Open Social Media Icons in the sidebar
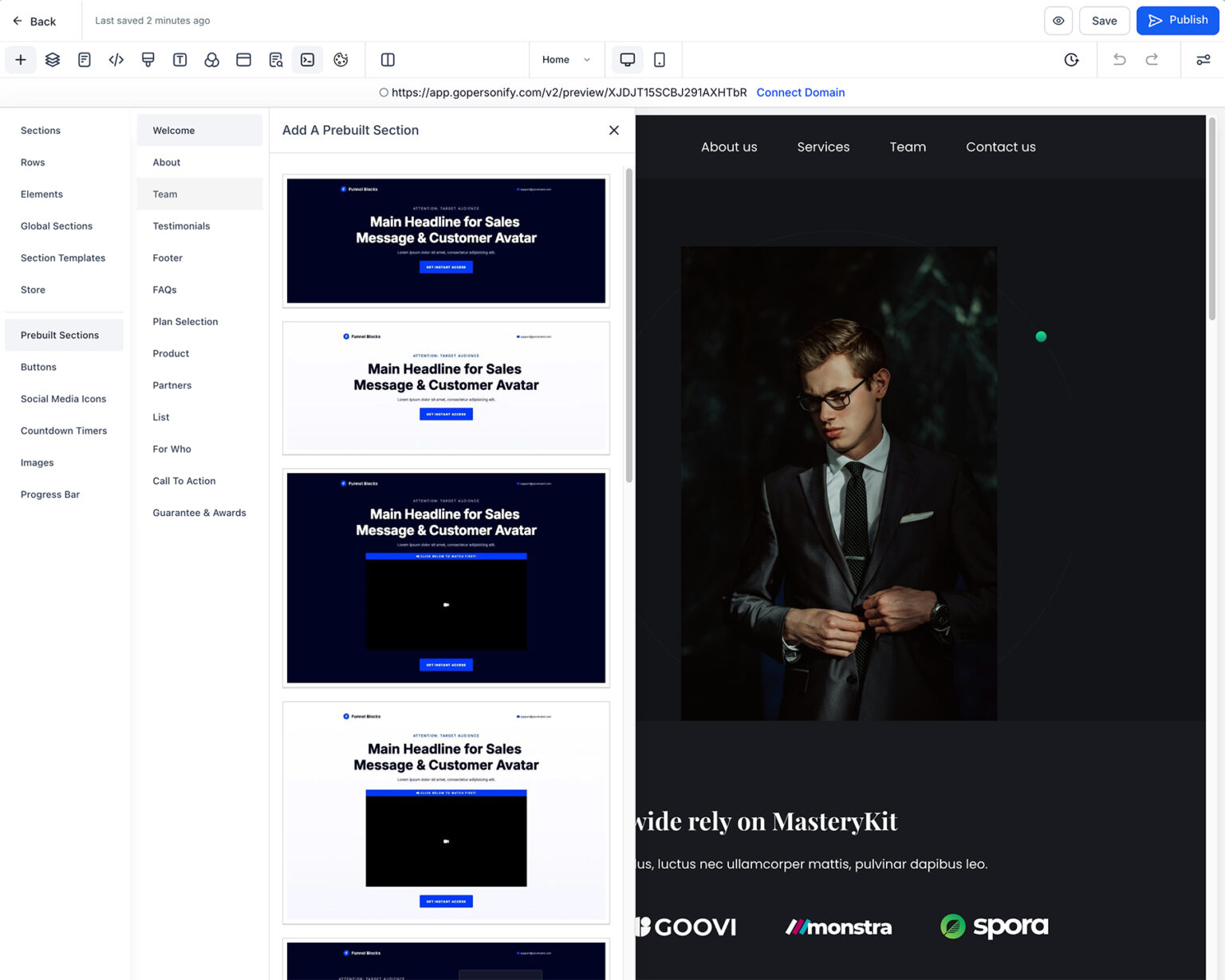This screenshot has width=1225, height=980. [64, 399]
